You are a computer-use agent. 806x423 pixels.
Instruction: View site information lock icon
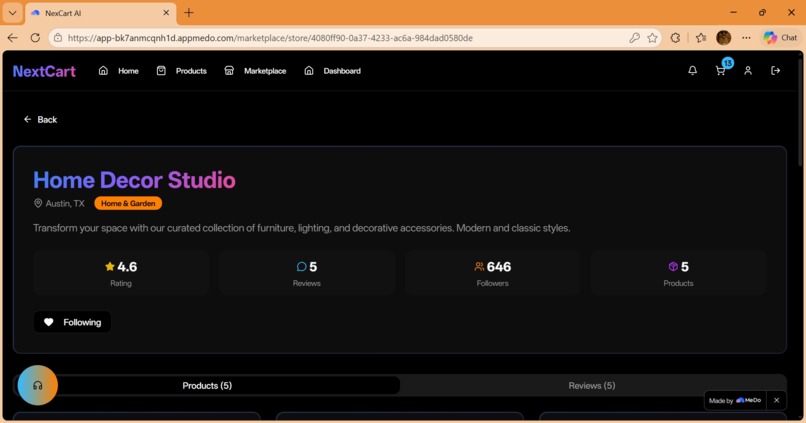(58, 38)
